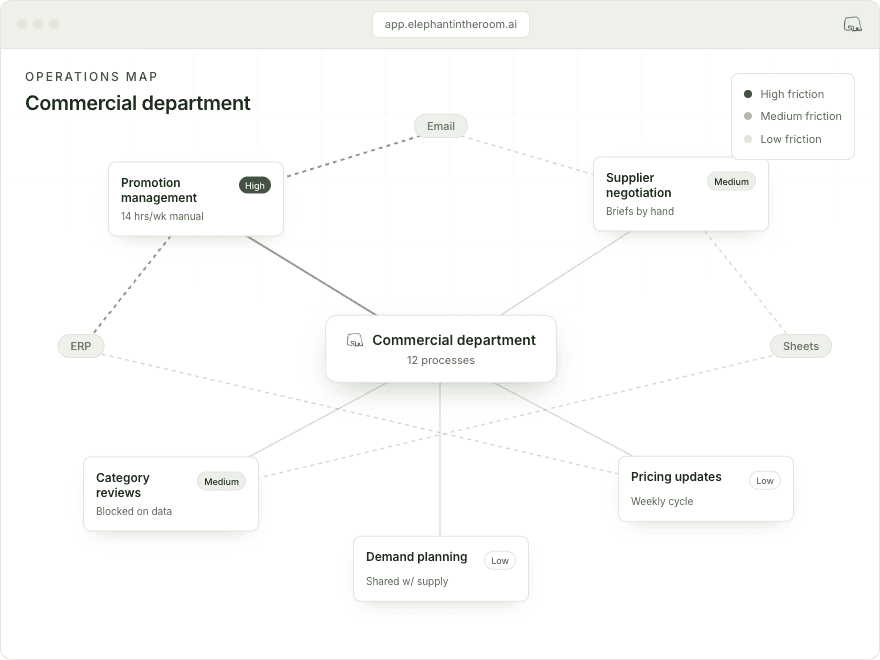Click elephant icon in Commercial department node
The width and height of the screenshot is (880, 660).
click(x=355, y=340)
